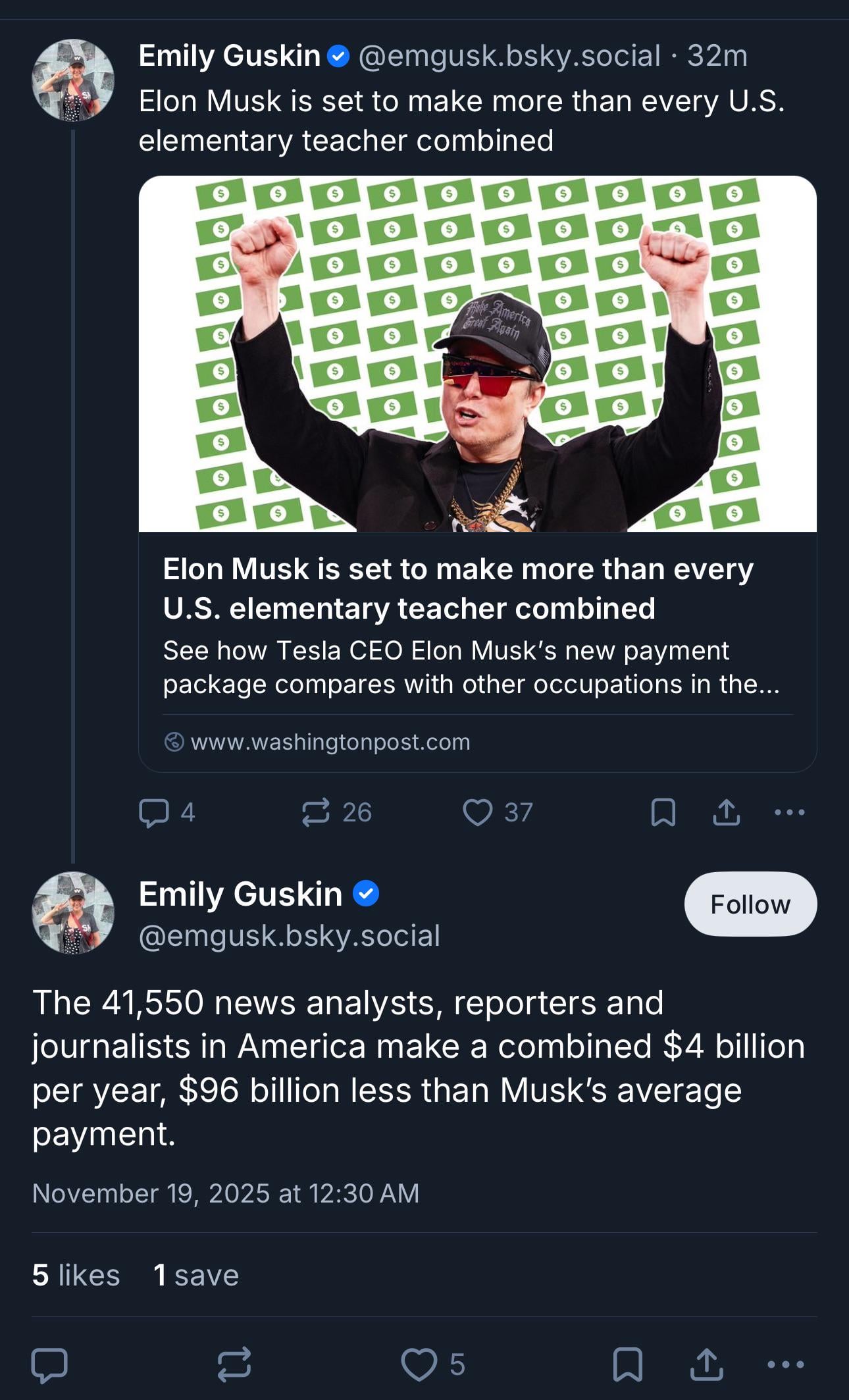
Task: Bookmark the parent Elon Musk post
Action: (x=663, y=812)
